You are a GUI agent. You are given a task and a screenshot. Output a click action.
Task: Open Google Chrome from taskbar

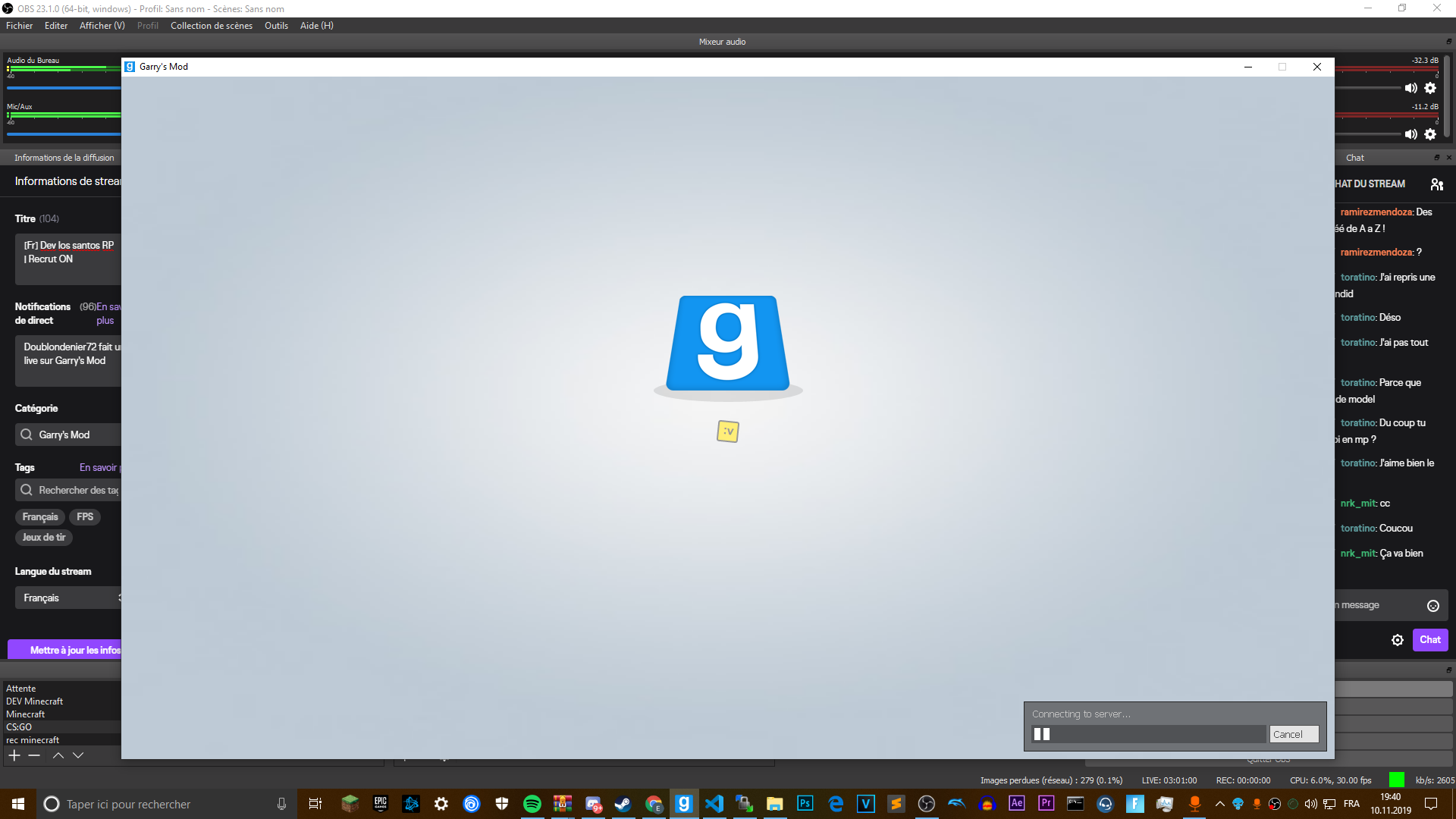(x=654, y=804)
